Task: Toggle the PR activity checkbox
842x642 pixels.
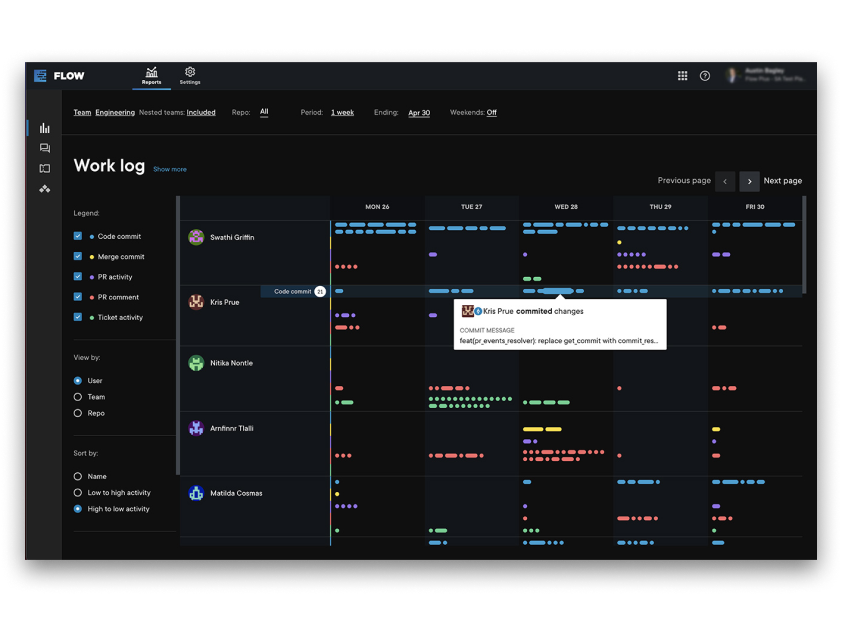Action: (78, 277)
